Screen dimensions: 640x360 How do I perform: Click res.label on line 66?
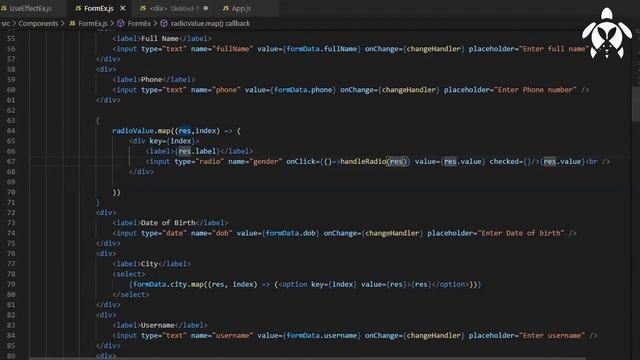coord(197,151)
